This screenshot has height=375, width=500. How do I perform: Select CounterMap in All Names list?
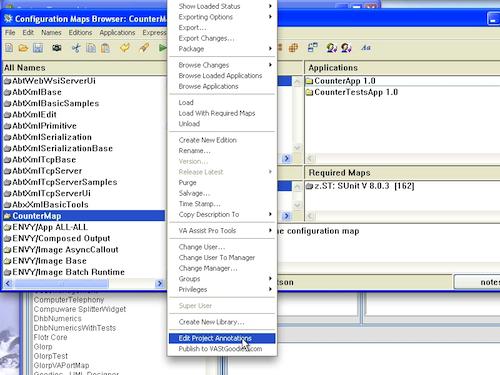(84, 216)
